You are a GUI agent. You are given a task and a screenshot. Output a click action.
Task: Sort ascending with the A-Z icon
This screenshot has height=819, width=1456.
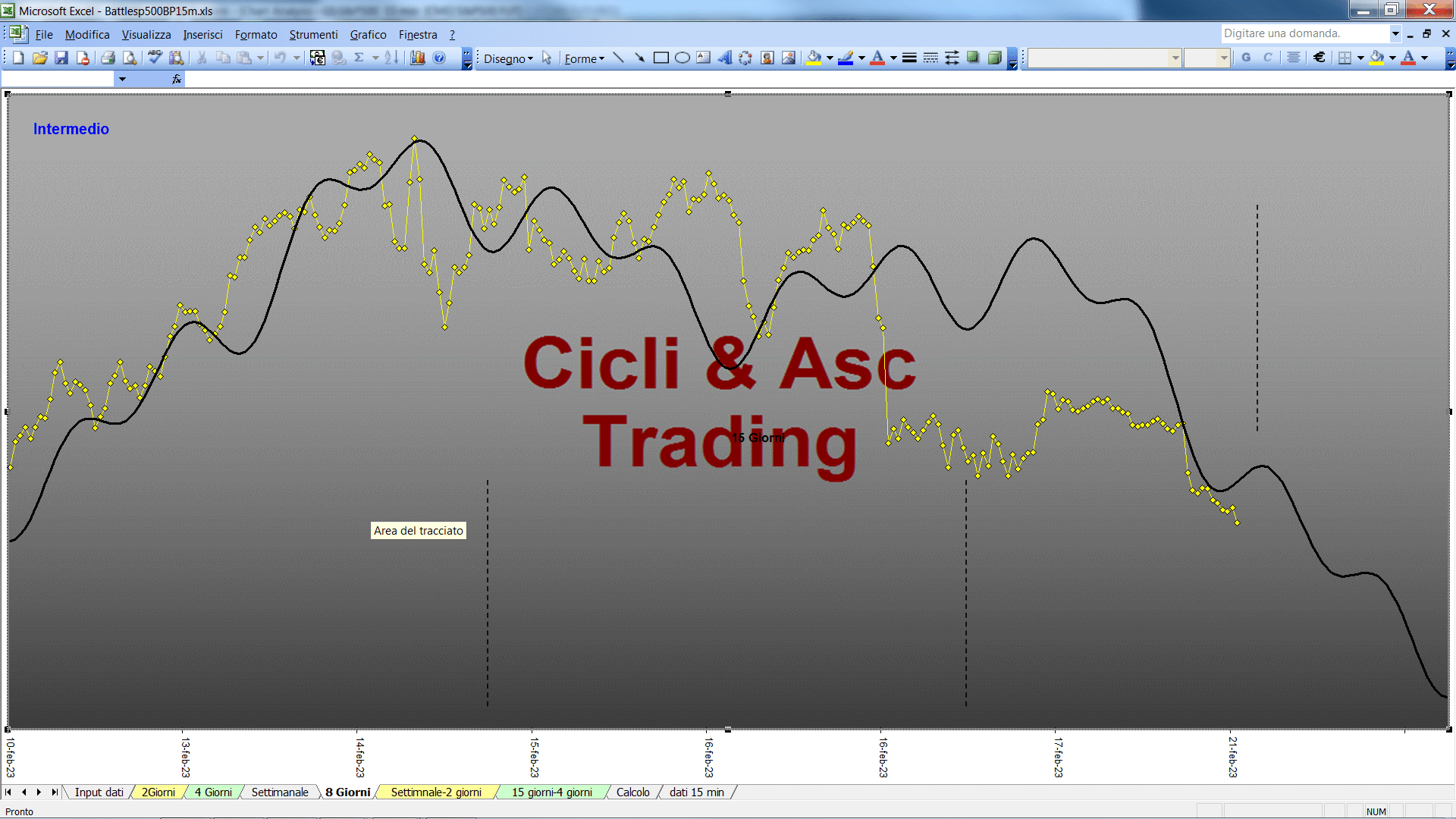tap(391, 58)
